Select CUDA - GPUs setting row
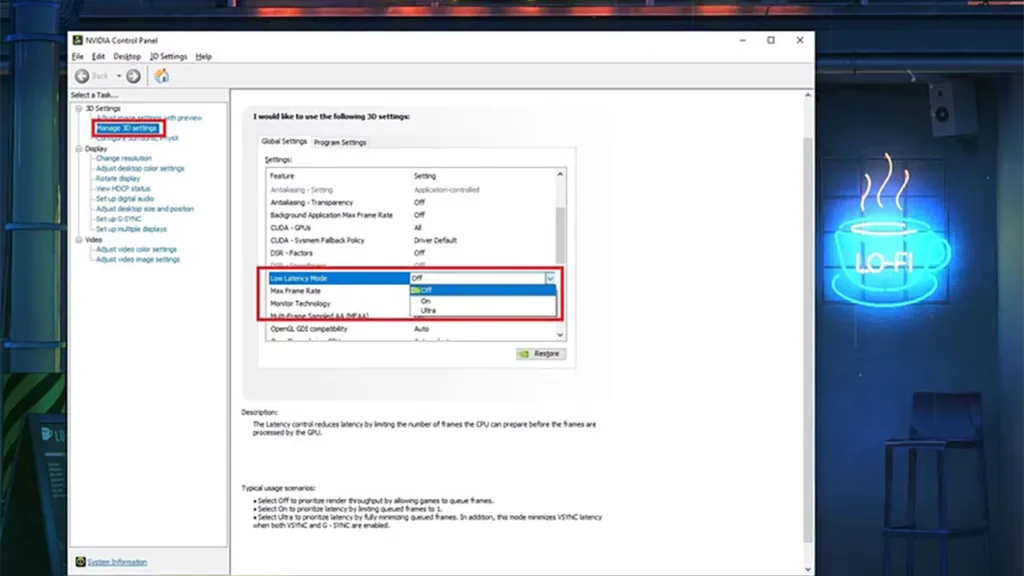The width and height of the screenshot is (1024, 576). tap(411, 228)
